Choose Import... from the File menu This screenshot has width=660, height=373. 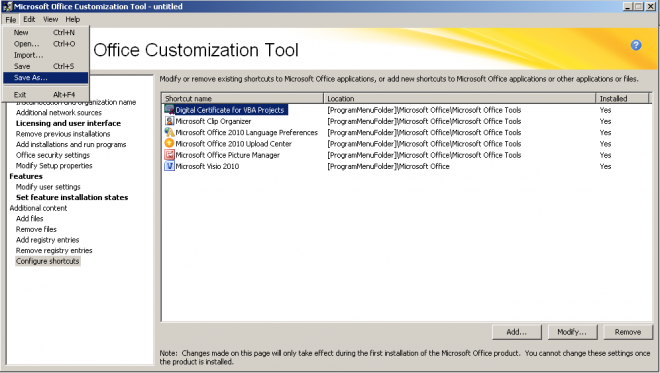45,55
